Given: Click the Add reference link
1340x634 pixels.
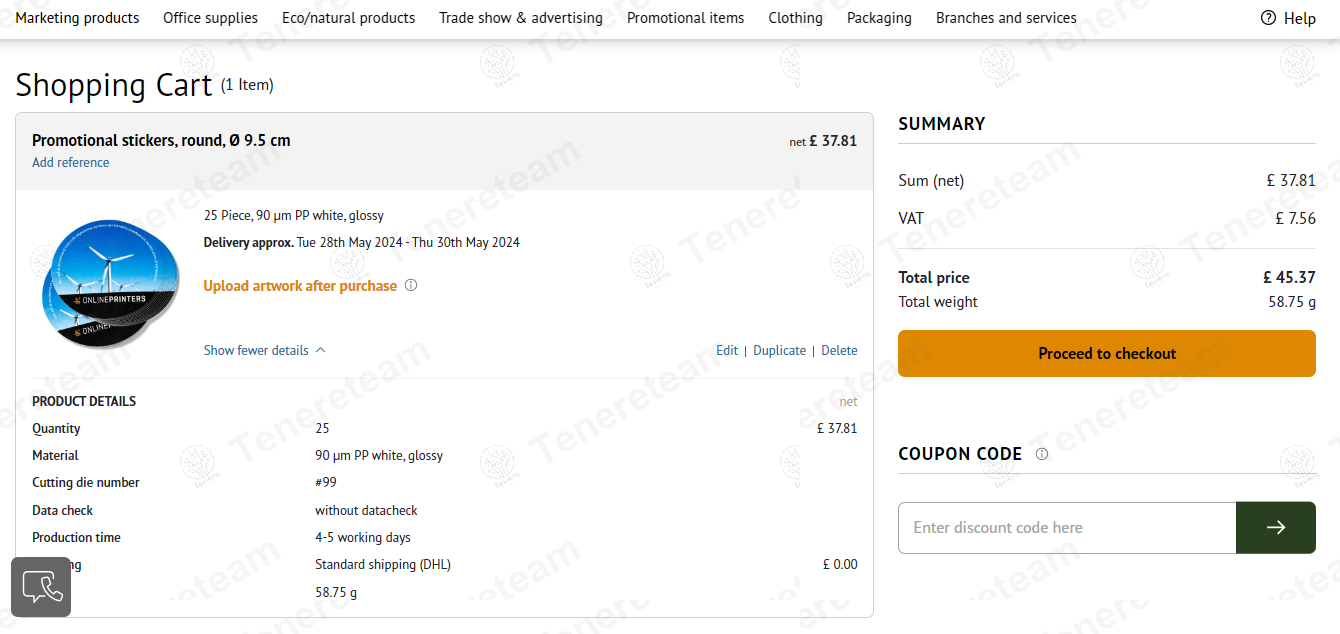Looking at the screenshot, I should (x=70, y=162).
